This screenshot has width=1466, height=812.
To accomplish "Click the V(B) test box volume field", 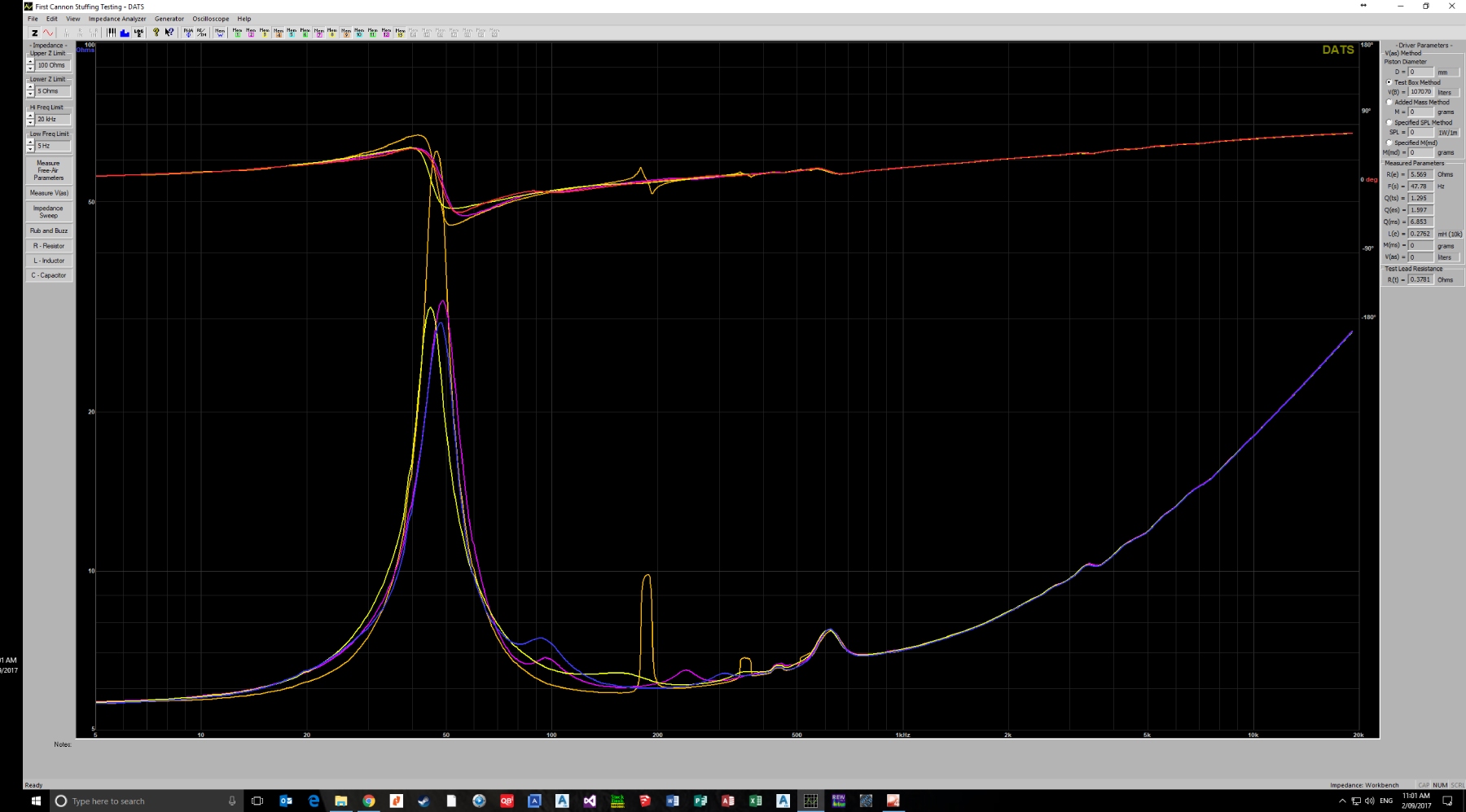I will 1421,92.
